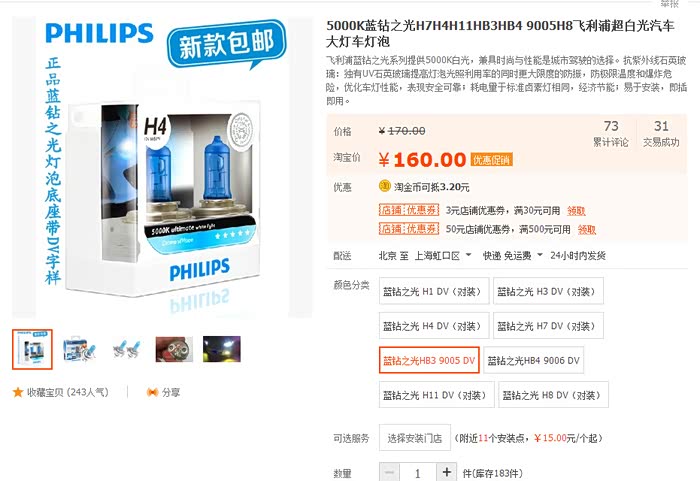Click the plus quantity button

click(x=446, y=472)
